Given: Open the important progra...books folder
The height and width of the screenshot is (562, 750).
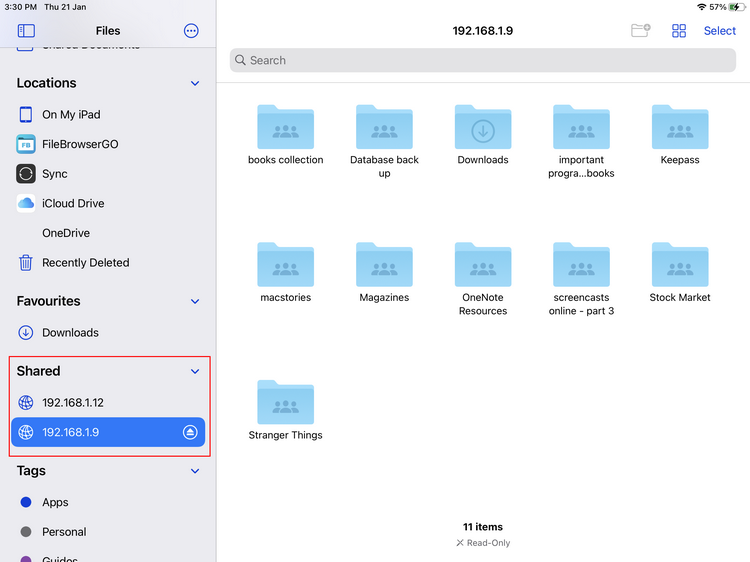Looking at the screenshot, I should pyautogui.click(x=581, y=142).
